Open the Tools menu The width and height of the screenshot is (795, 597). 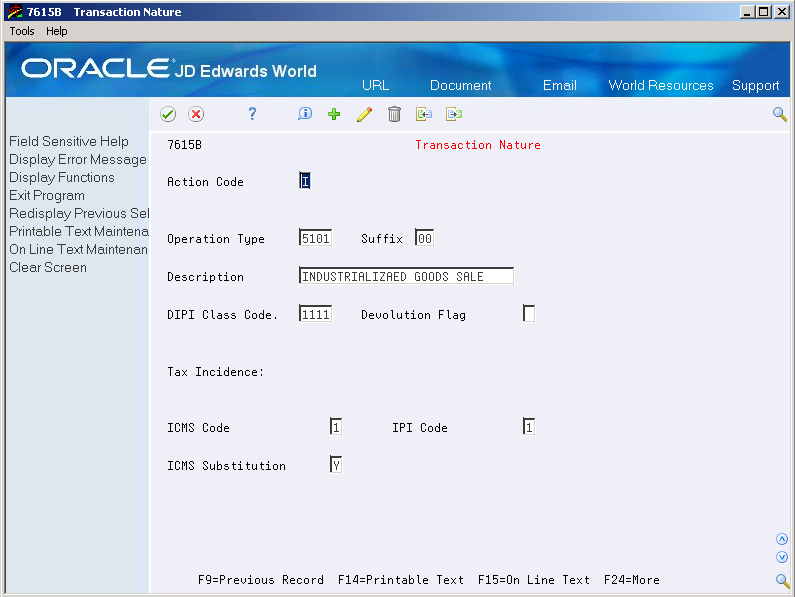point(22,31)
